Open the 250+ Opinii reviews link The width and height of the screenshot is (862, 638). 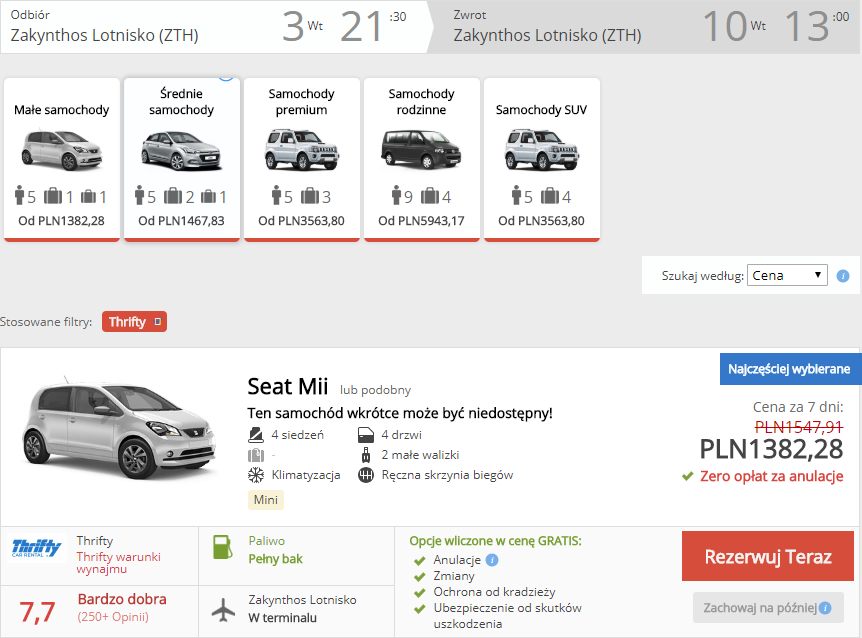tap(113, 617)
